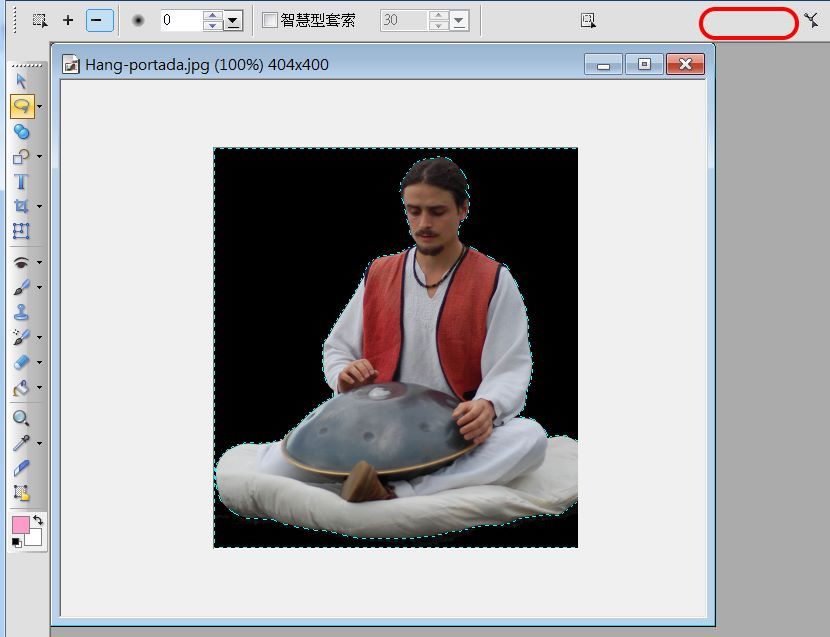
Task: Pick the Retouch brush with sparkles
Action: click(x=21, y=337)
